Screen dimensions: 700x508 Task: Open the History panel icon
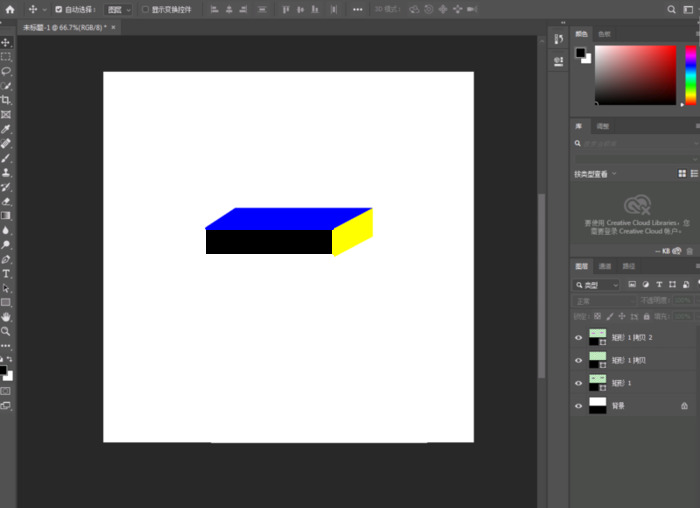[558, 39]
